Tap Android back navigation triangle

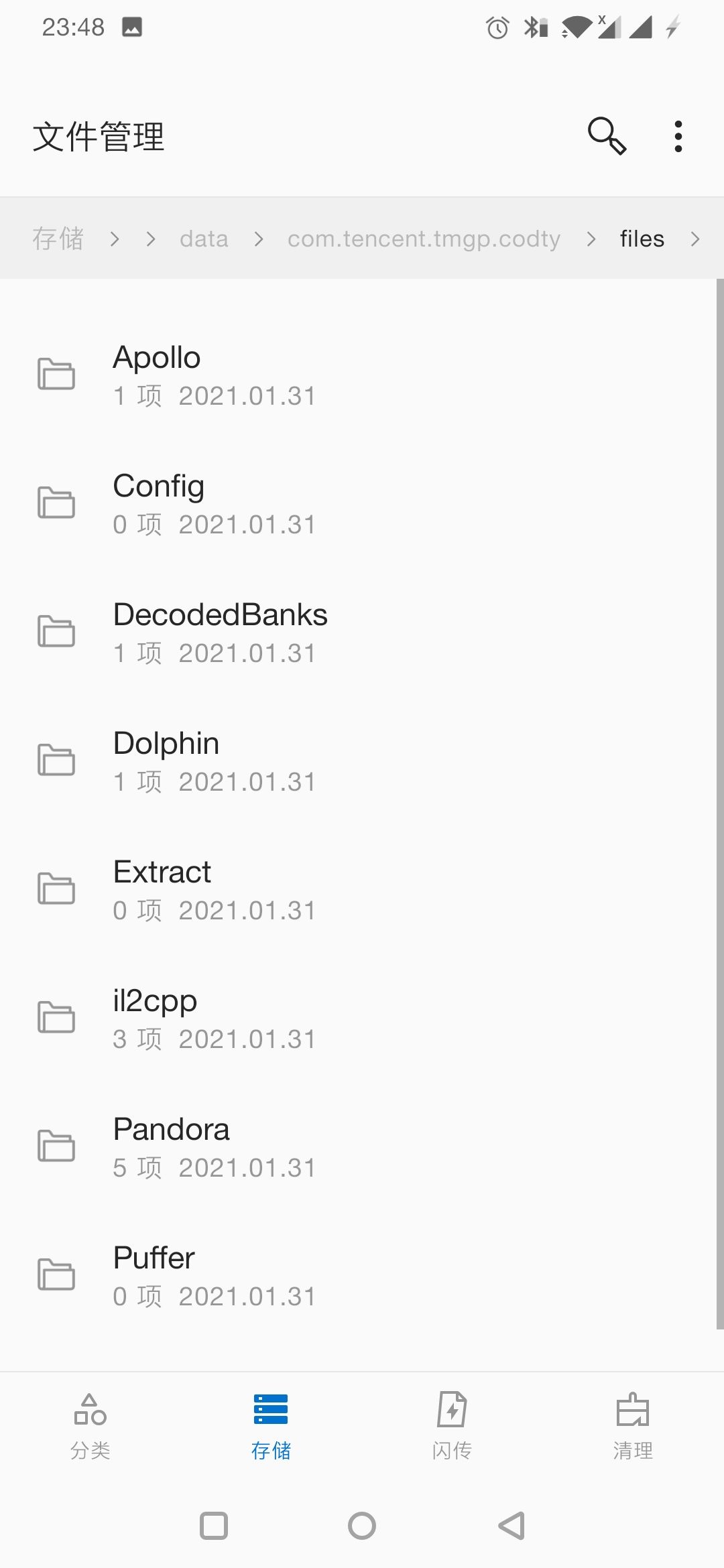[511, 1526]
